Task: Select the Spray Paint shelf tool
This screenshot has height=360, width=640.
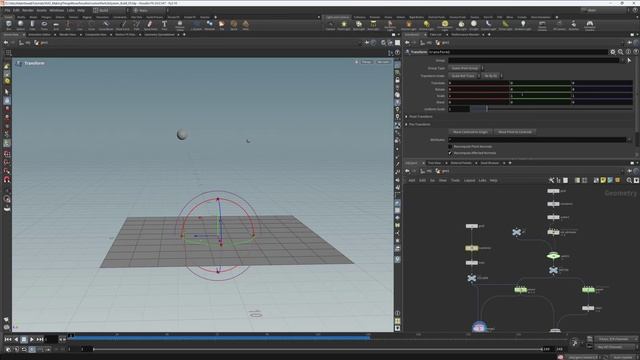Action: click(150, 25)
